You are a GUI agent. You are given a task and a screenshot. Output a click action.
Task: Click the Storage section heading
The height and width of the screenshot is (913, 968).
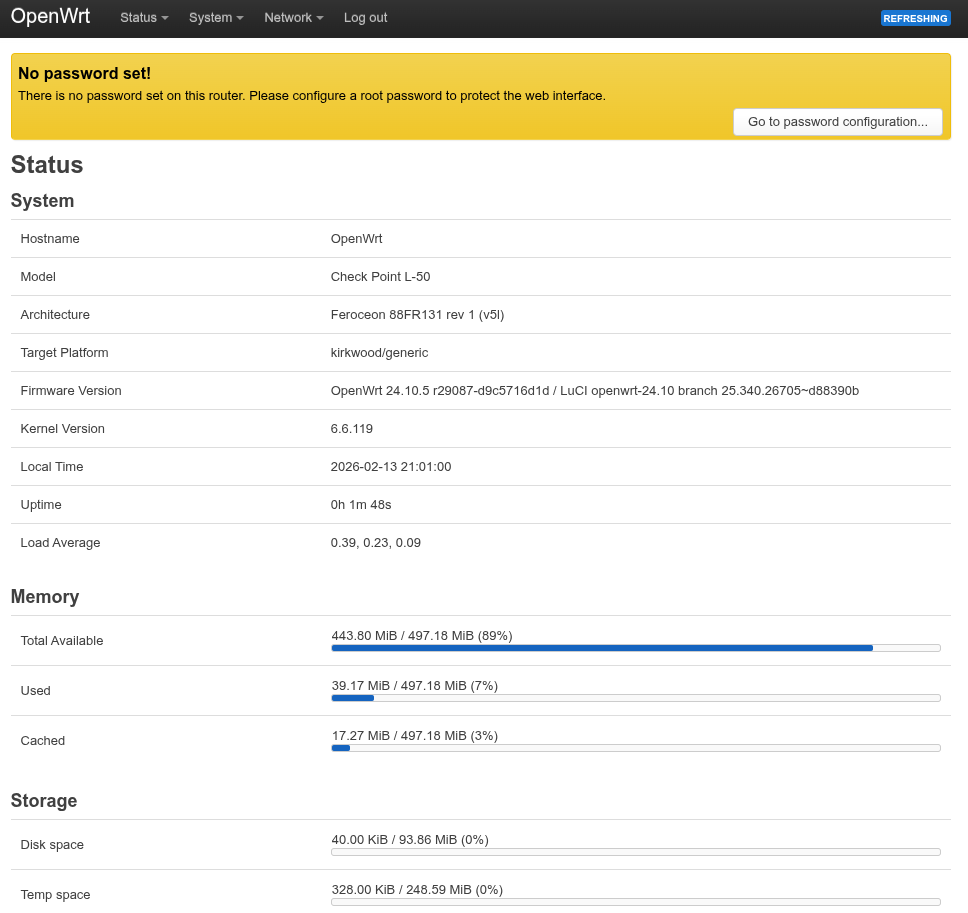(44, 801)
